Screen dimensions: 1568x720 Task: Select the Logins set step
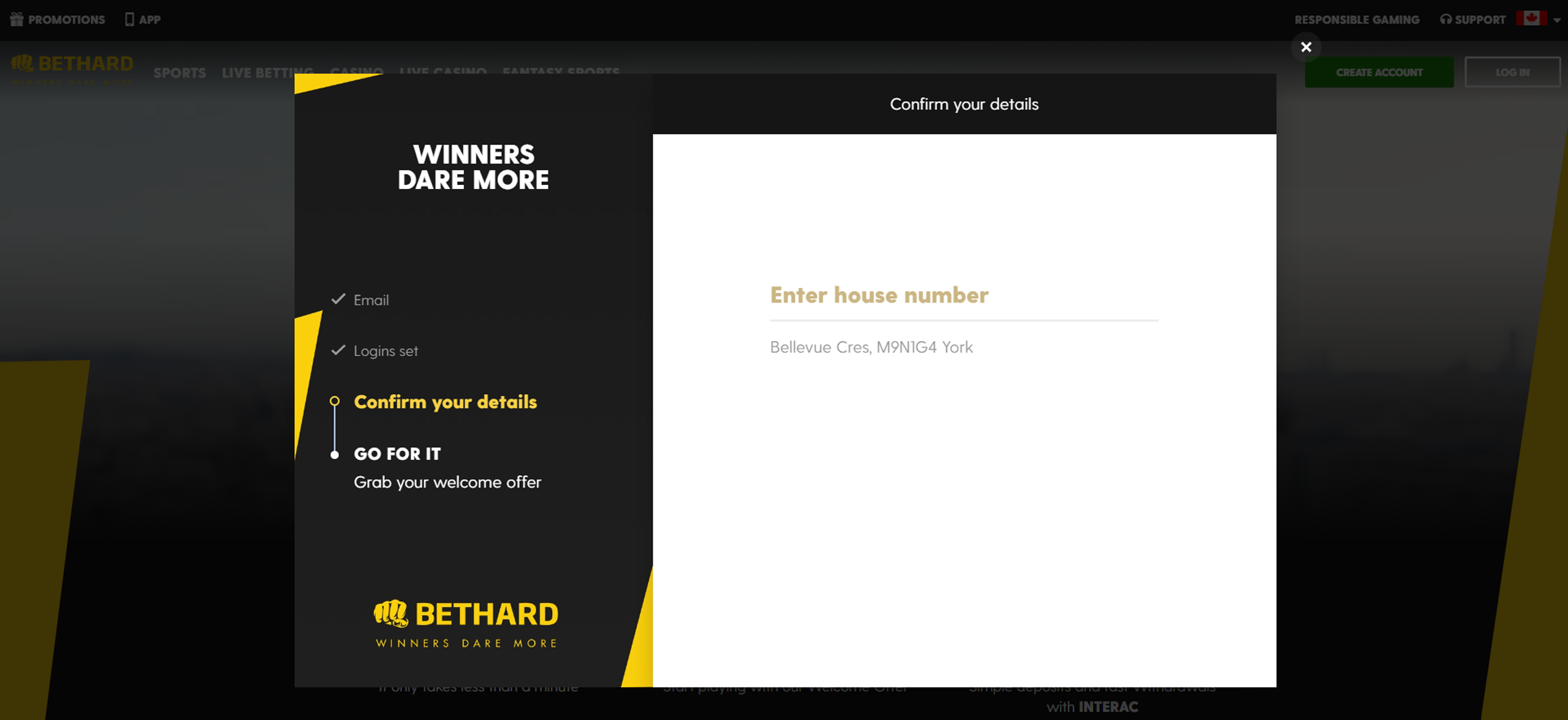(x=385, y=351)
